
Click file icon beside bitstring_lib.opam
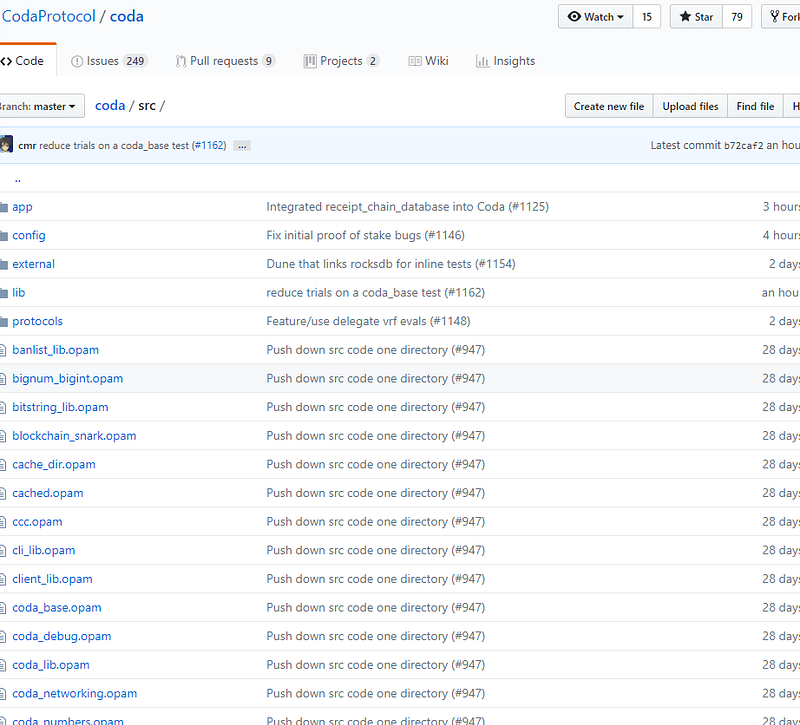3,407
